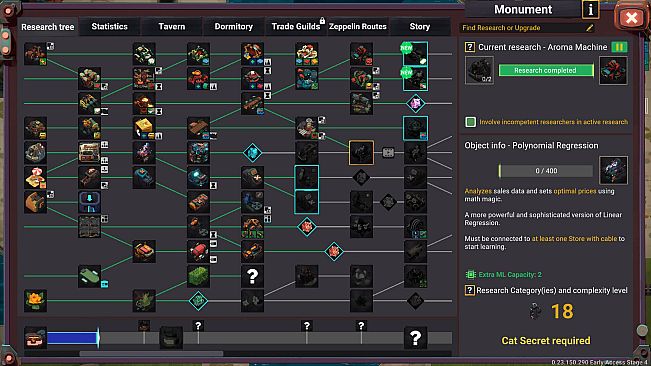The image size is (651, 366).
Task: Click the complexity level number '18'
Action: coord(562,312)
